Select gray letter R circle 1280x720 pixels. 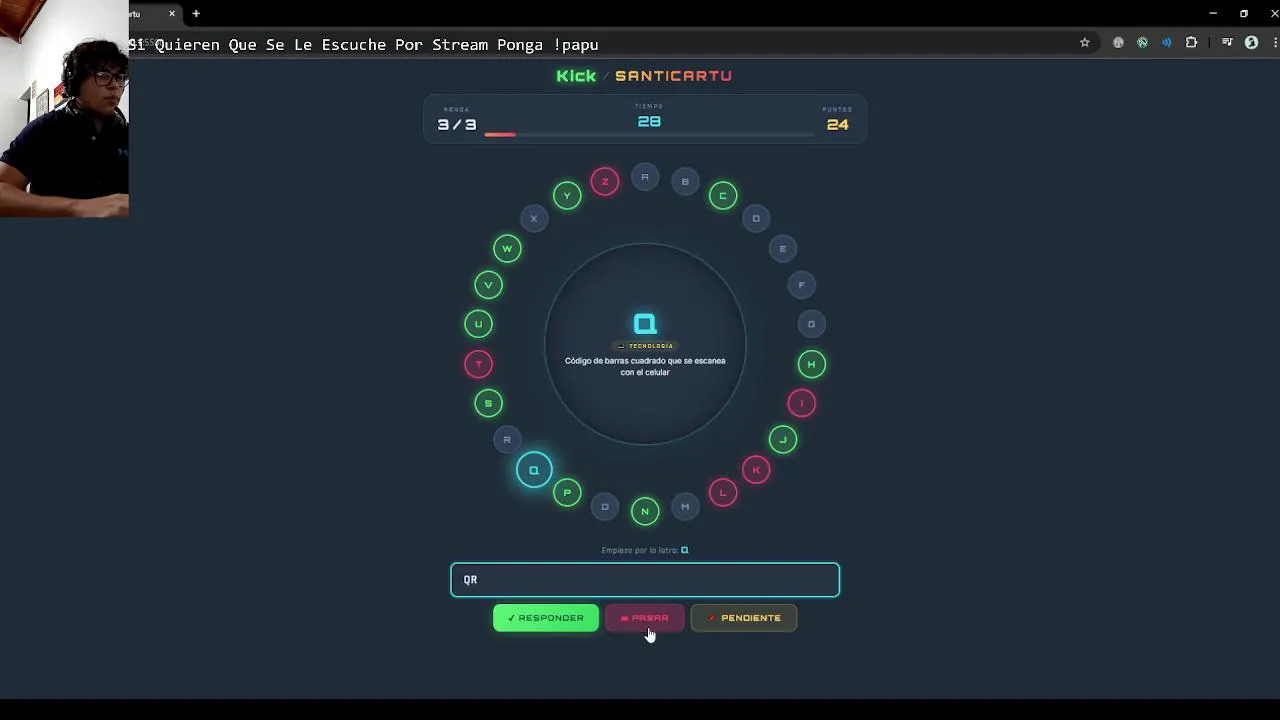point(507,439)
